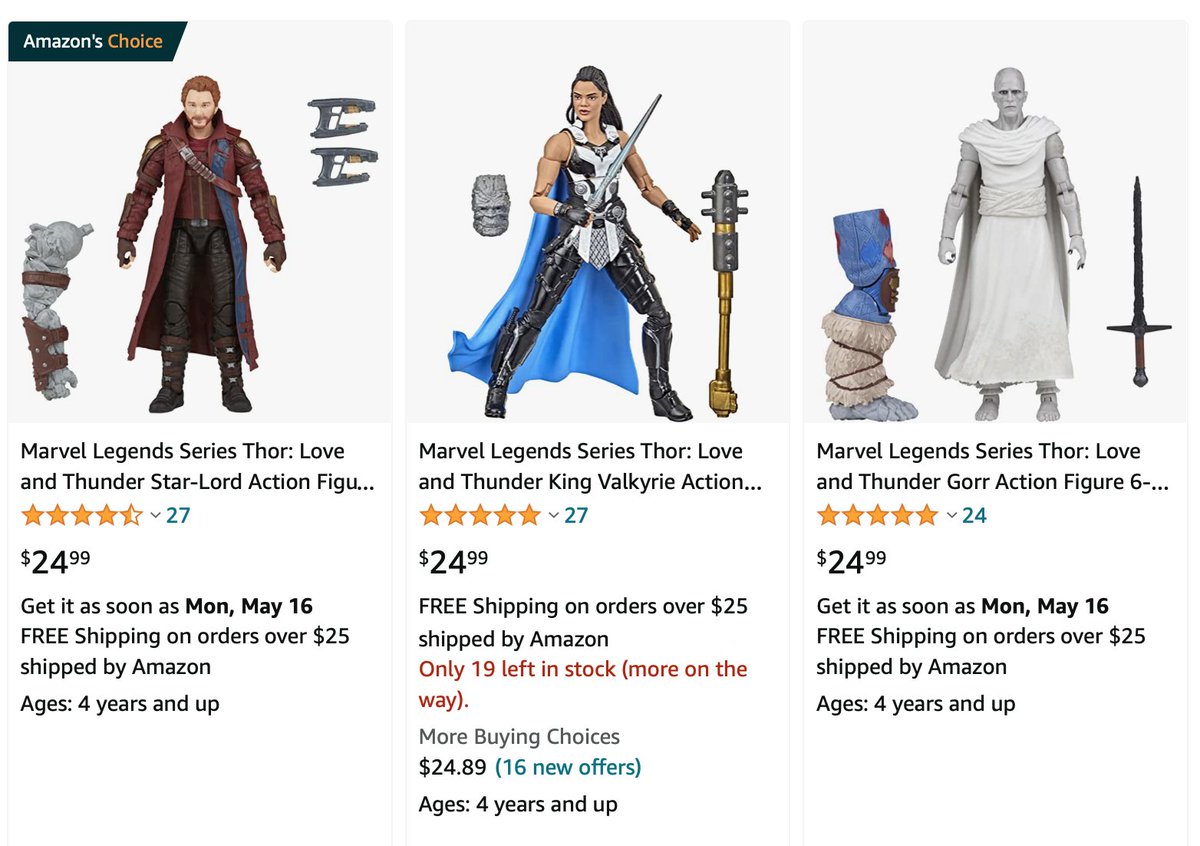
Task: Click the King Valkyrie $24.99 price
Action: (x=454, y=562)
